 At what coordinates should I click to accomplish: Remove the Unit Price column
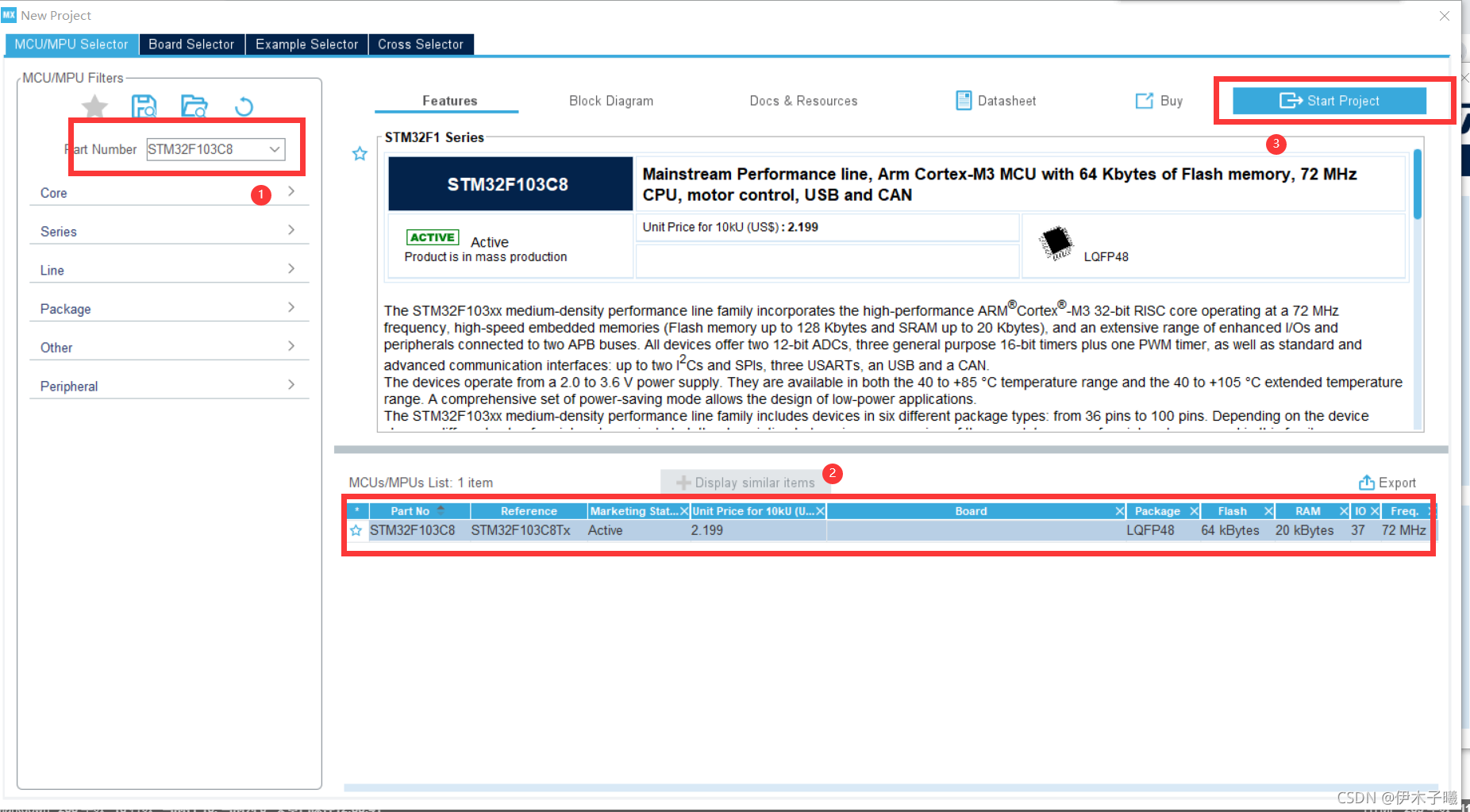[x=820, y=511]
